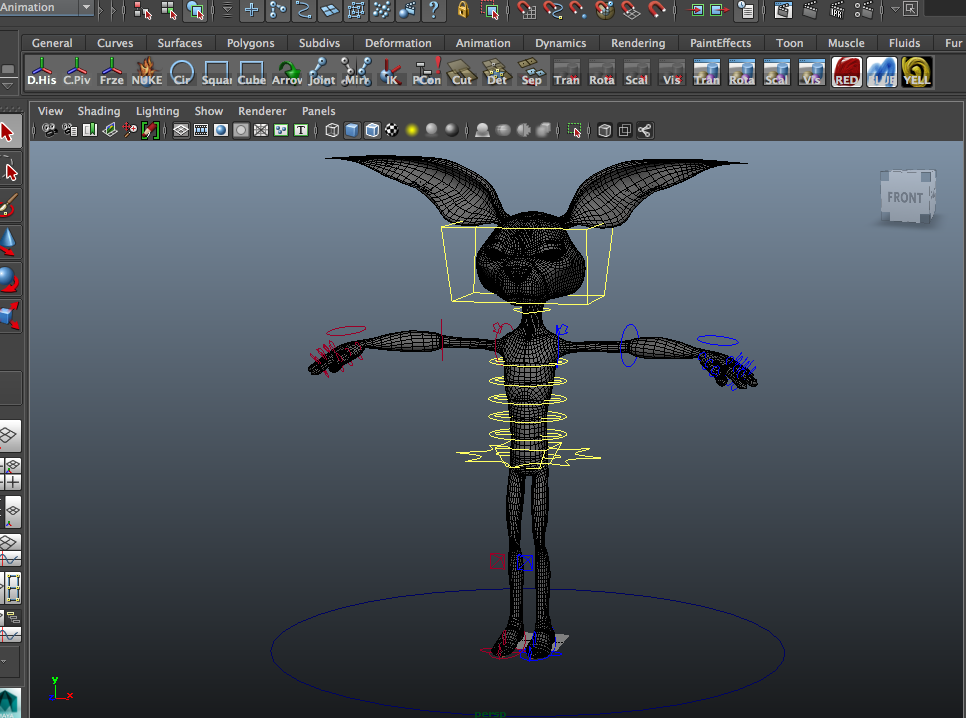Click the Paint Selection tool in toolbox
Screen dimensions: 966x718
coord(9,205)
